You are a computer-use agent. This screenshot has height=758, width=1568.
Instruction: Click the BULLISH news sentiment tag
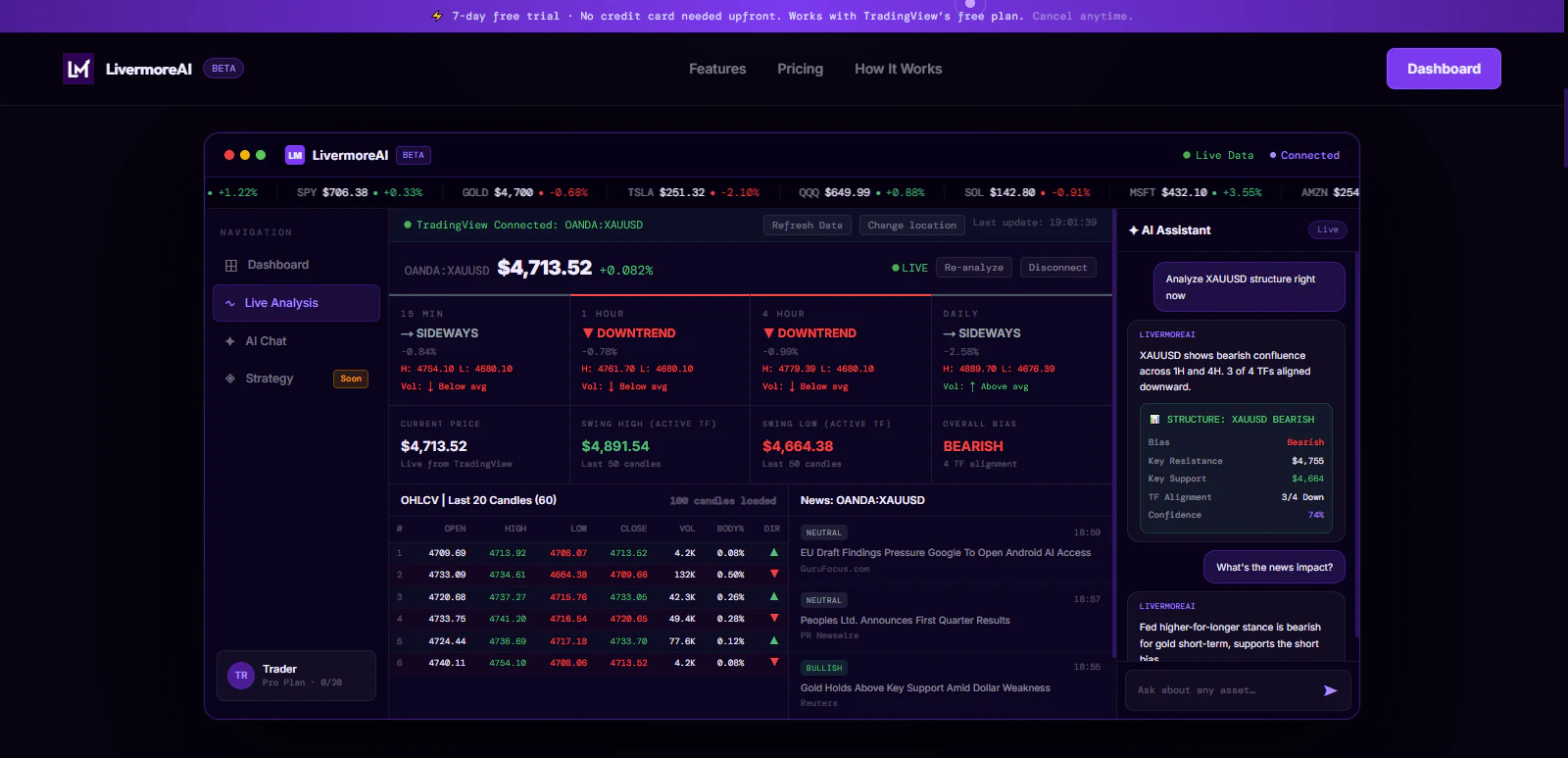coord(824,668)
